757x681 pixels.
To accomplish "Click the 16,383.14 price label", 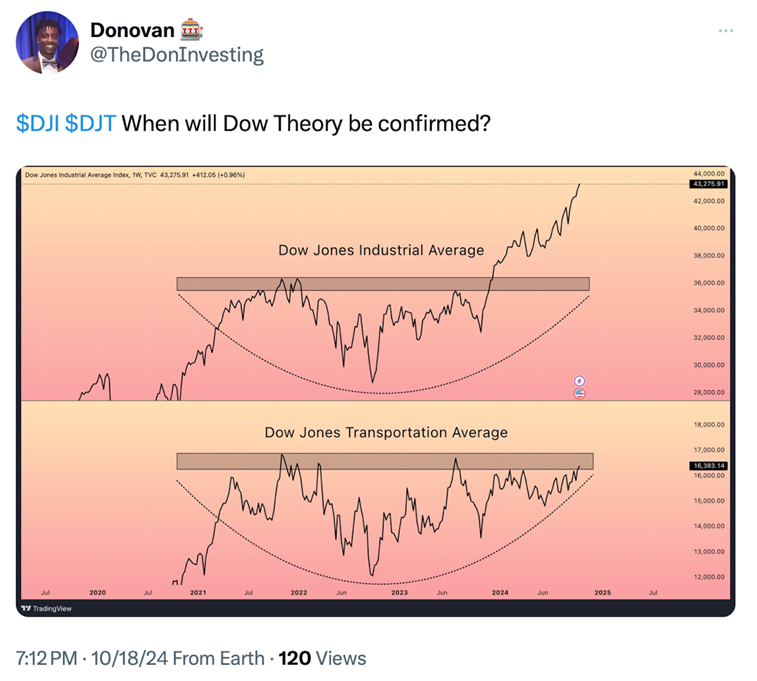I will (x=707, y=466).
